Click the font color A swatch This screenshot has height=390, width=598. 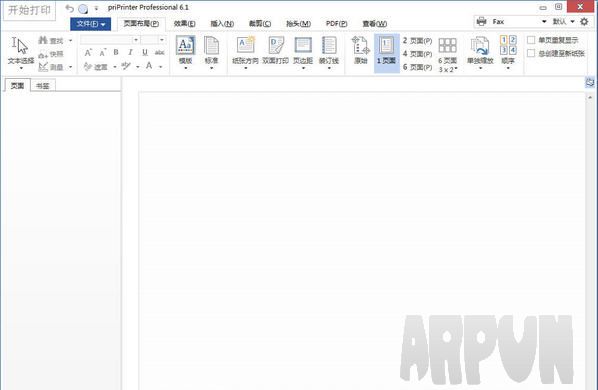[149, 66]
